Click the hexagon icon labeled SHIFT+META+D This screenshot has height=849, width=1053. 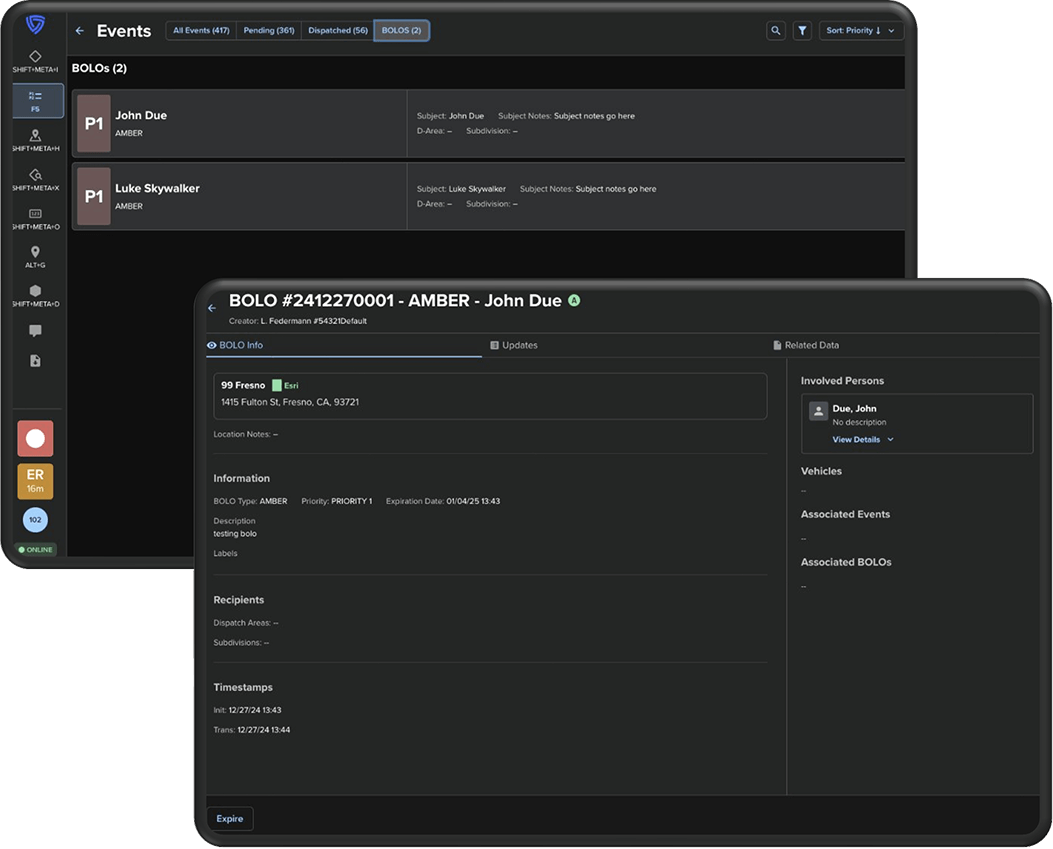click(35, 291)
